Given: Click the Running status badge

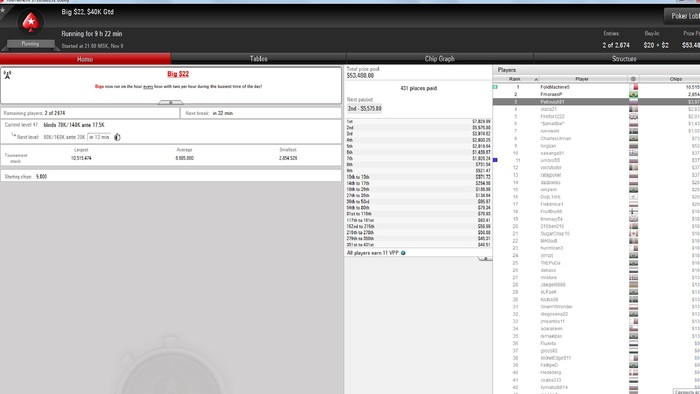Looking at the screenshot, I should 30,44.
